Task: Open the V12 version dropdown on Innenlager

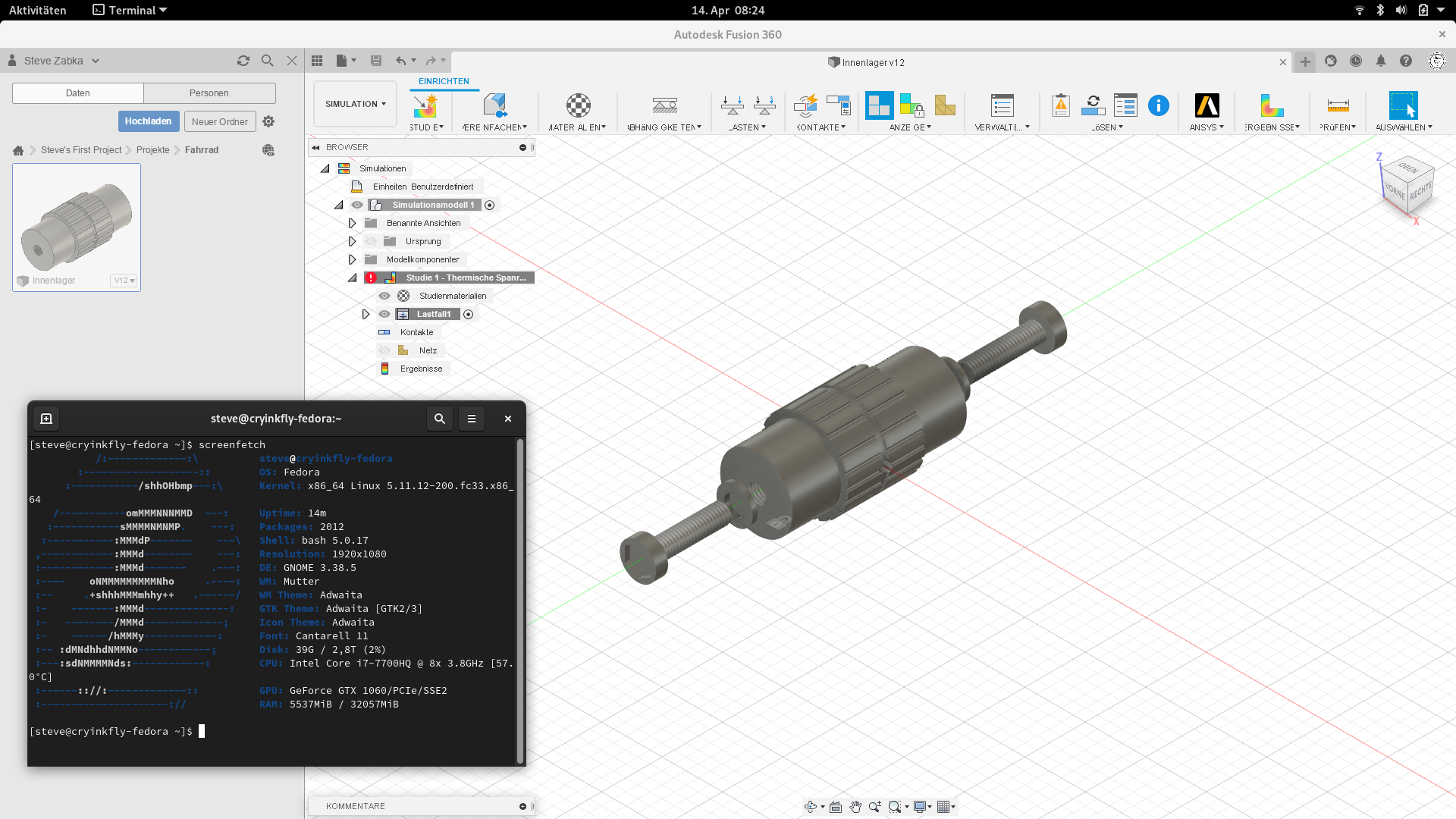Action: point(124,281)
